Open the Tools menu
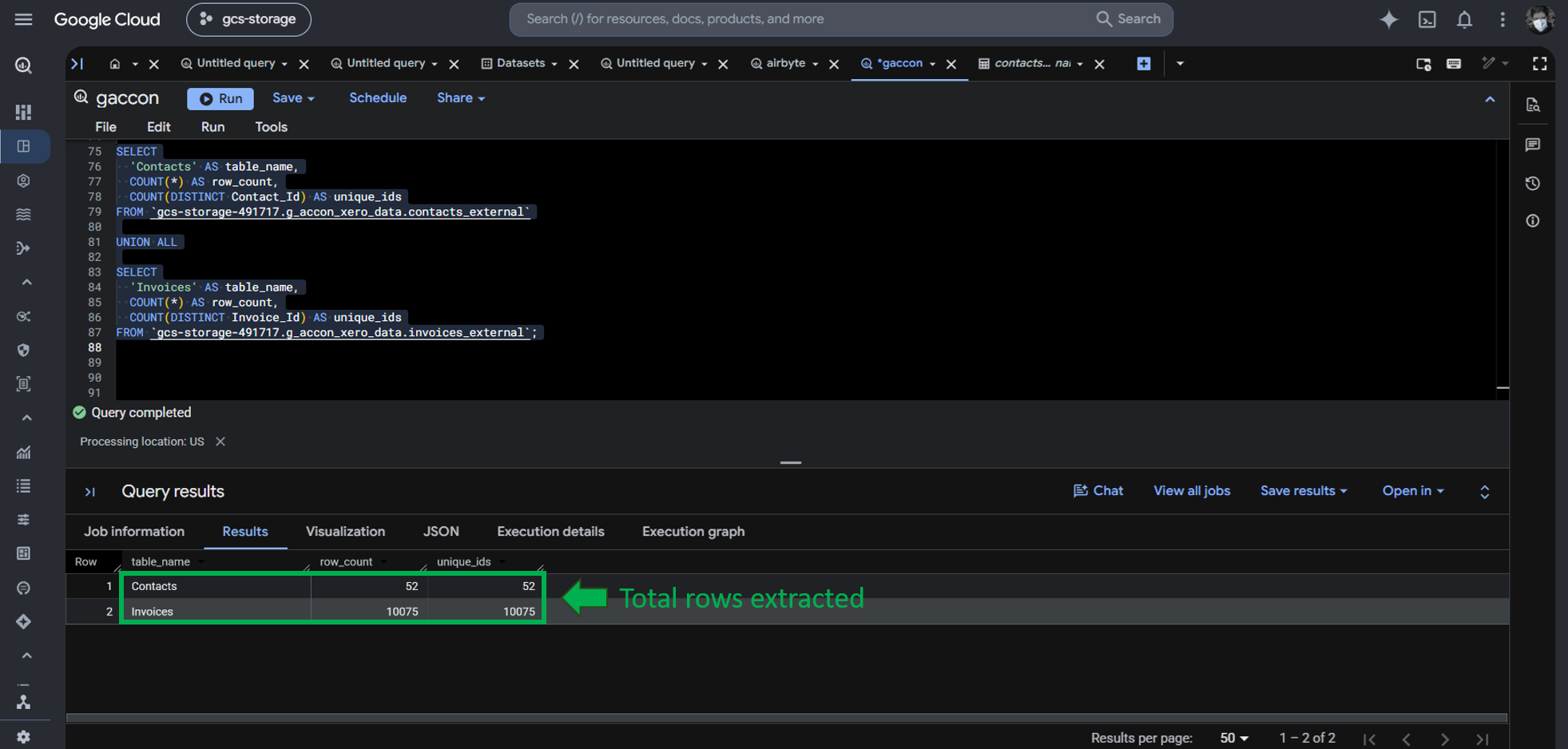The width and height of the screenshot is (1568, 749). pyautogui.click(x=271, y=127)
